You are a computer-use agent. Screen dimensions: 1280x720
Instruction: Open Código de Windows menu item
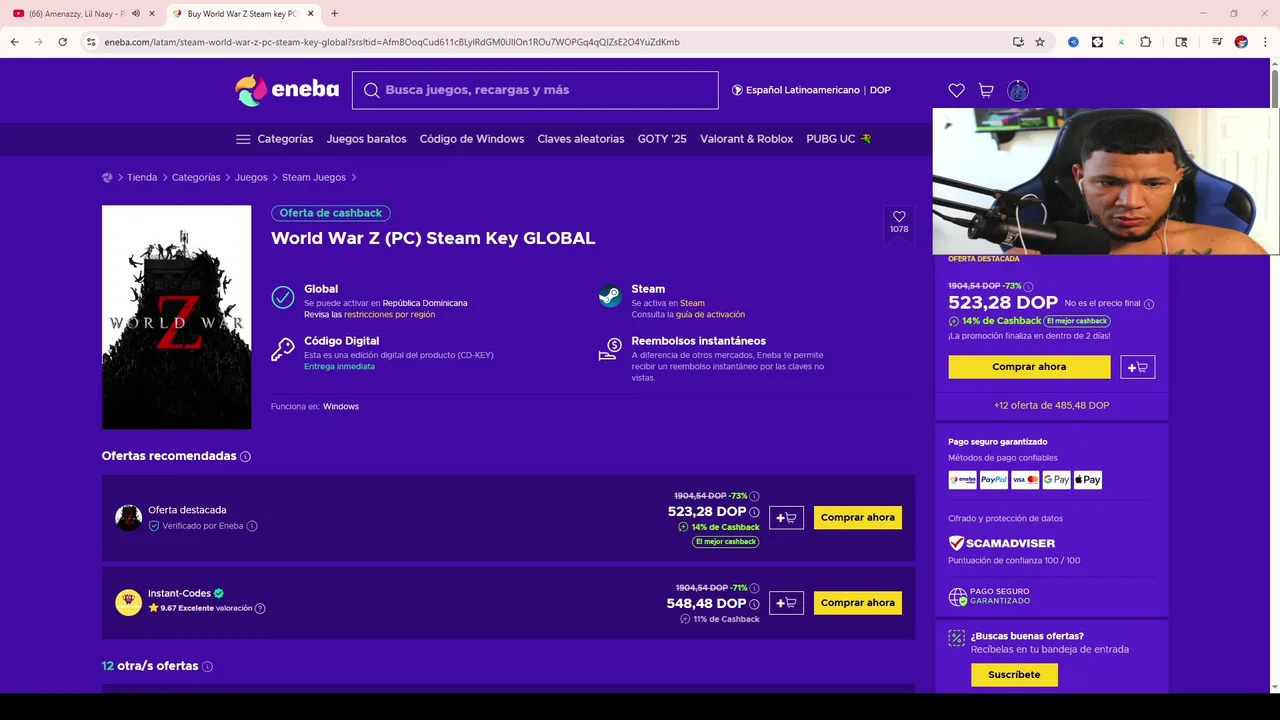click(x=472, y=139)
